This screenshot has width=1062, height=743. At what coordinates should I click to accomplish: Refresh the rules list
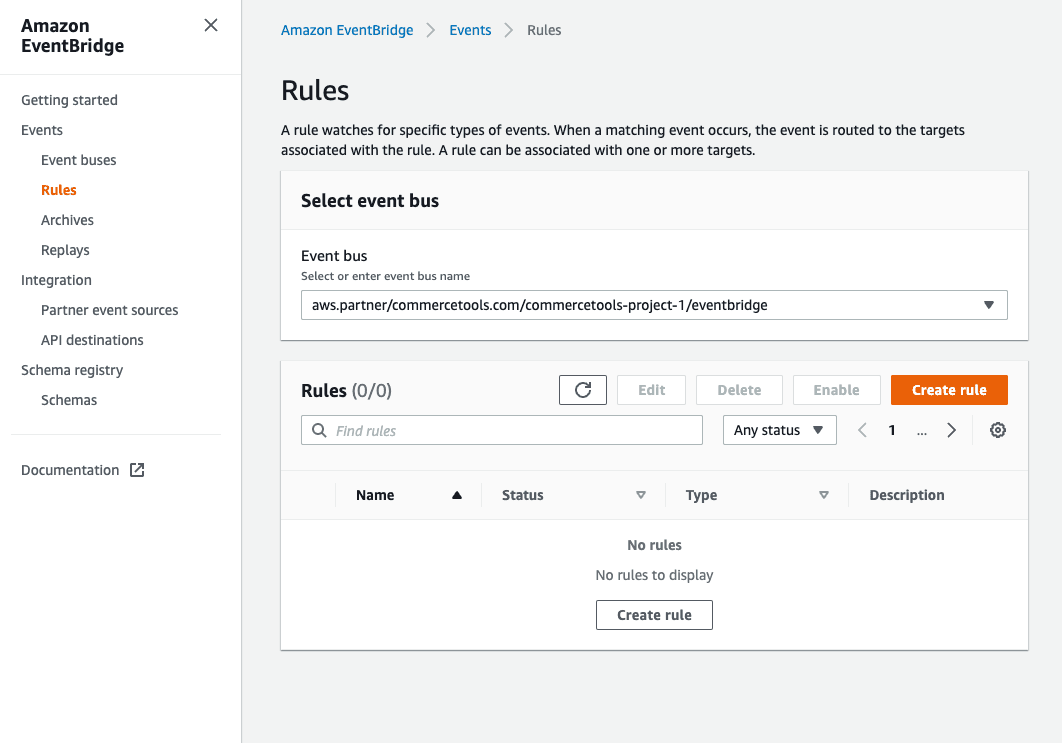583,390
